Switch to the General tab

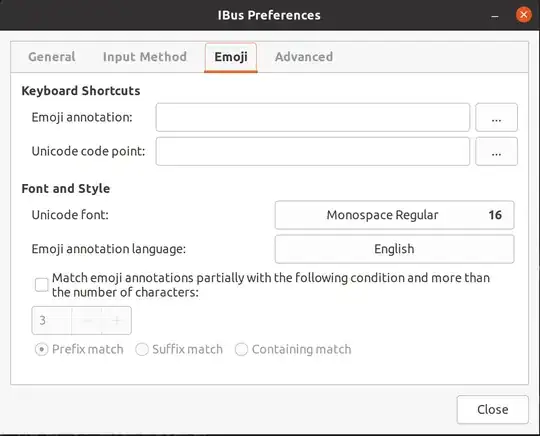pyautogui.click(x=52, y=57)
